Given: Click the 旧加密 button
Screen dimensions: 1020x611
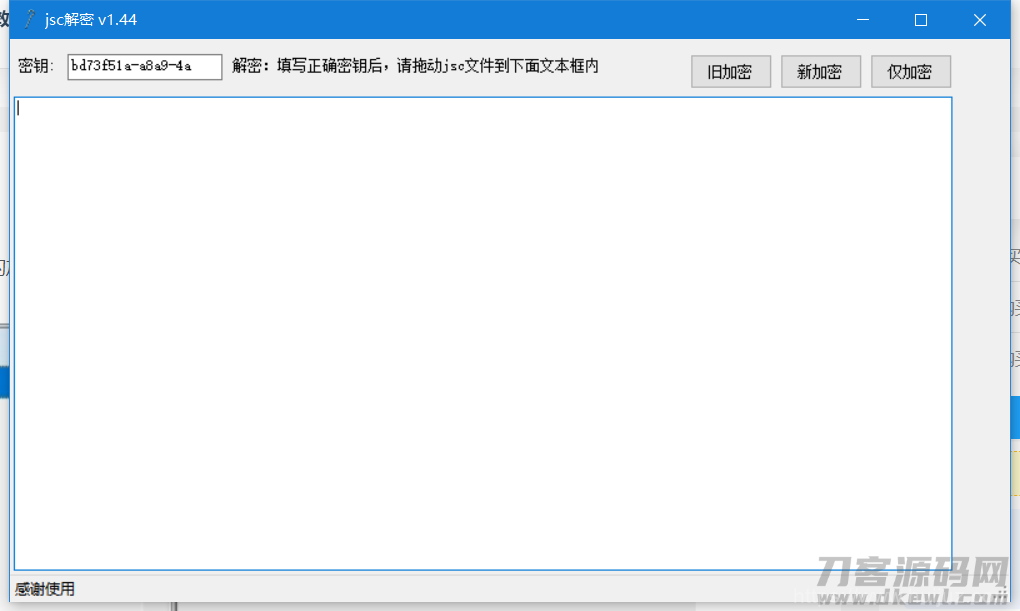Looking at the screenshot, I should pos(731,72).
